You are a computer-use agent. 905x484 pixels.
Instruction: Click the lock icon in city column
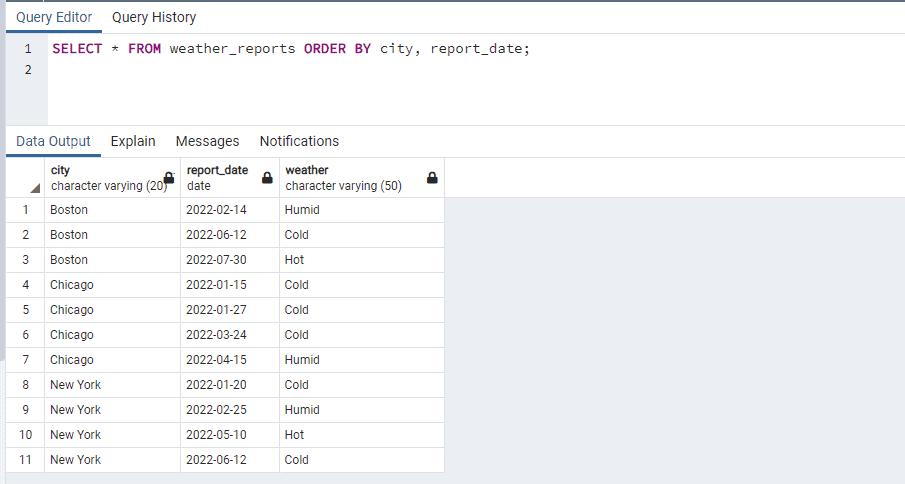[169, 178]
